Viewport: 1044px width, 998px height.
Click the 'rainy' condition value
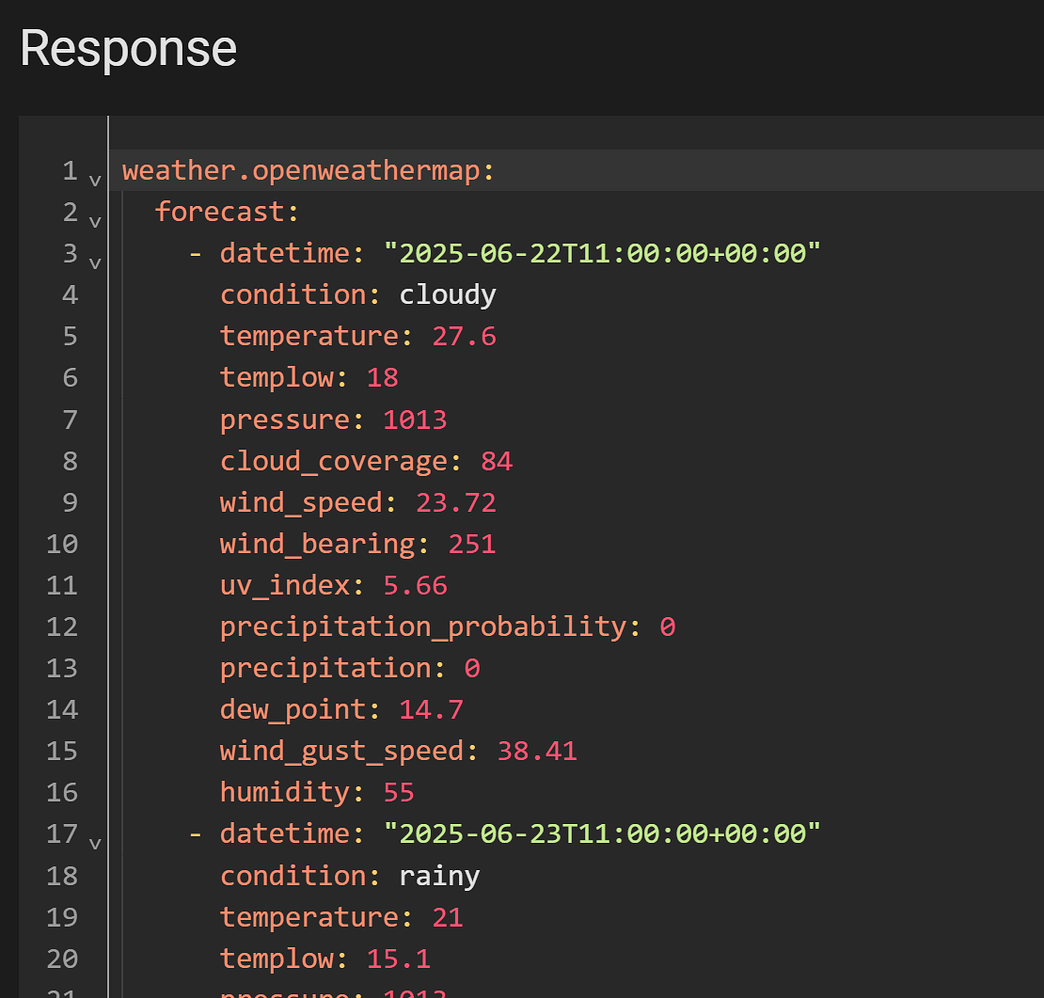point(439,876)
